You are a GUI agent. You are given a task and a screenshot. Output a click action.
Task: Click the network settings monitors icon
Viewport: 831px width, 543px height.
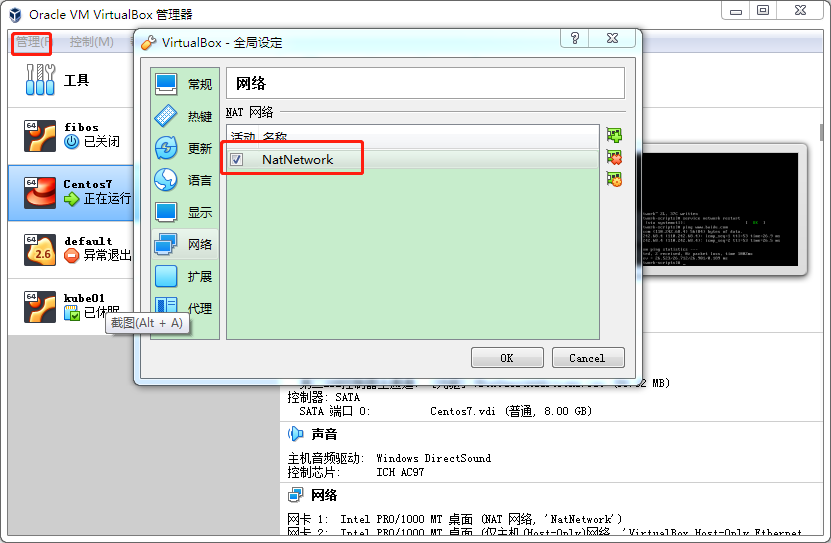tap(166, 244)
